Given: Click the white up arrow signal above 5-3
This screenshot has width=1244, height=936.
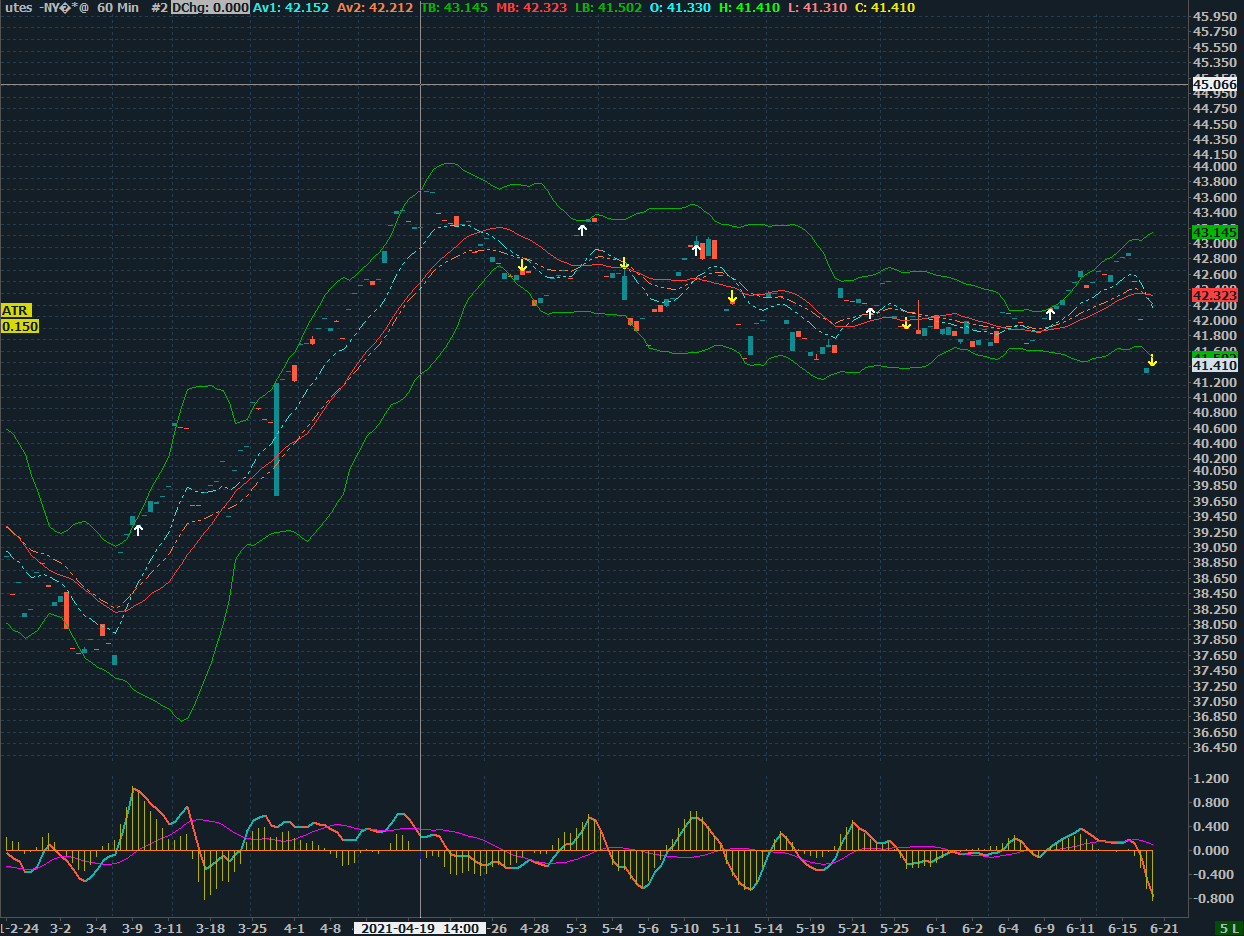Looking at the screenshot, I should (x=582, y=230).
